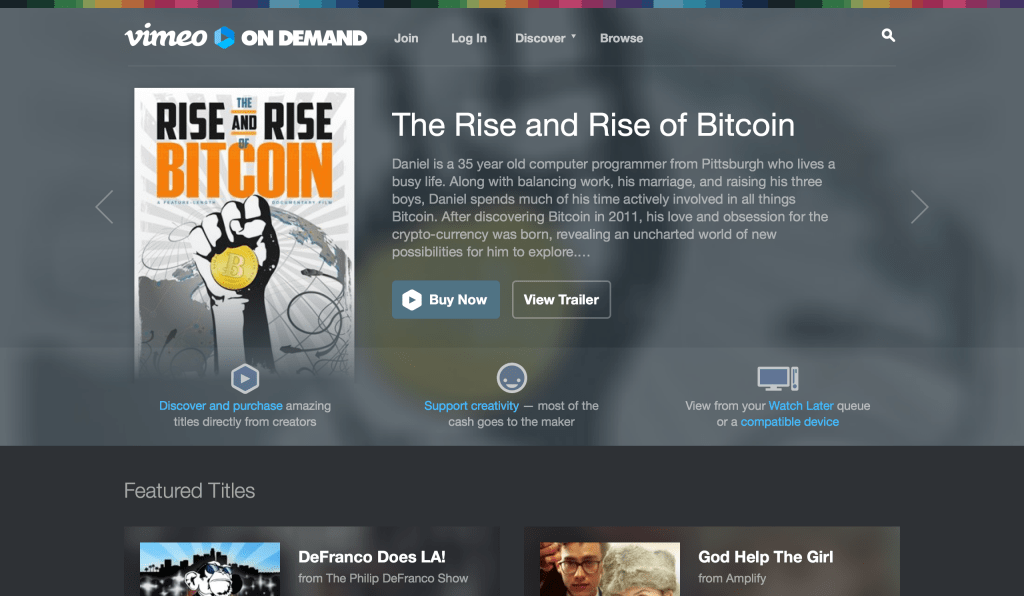This screenshot has width=1024, height=596.
Task: Open the Join page
Action: click(406, 38)
